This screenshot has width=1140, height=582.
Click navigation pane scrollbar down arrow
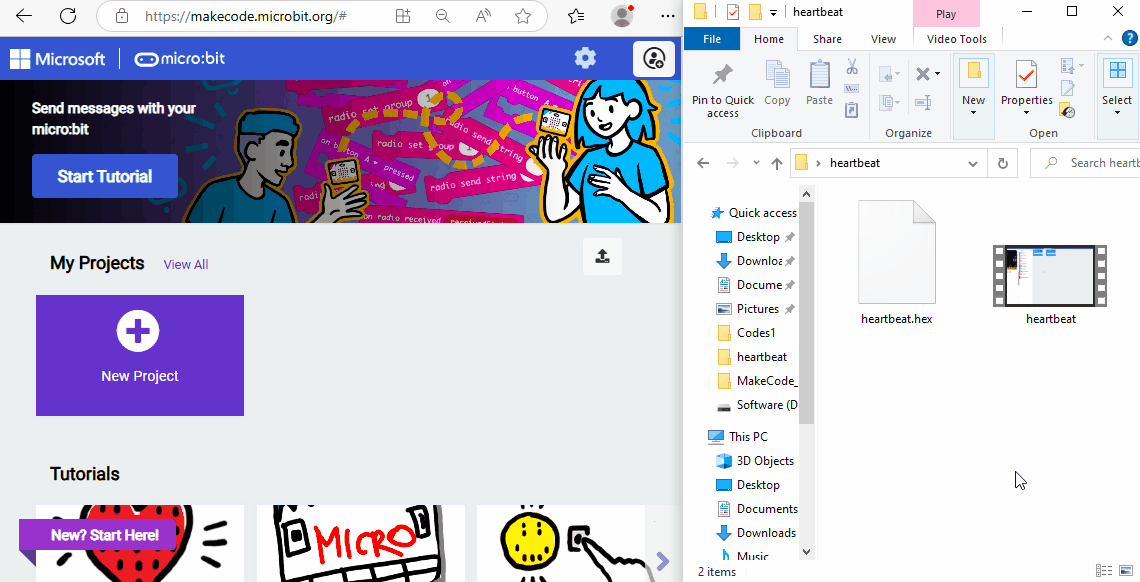point(806,551)
